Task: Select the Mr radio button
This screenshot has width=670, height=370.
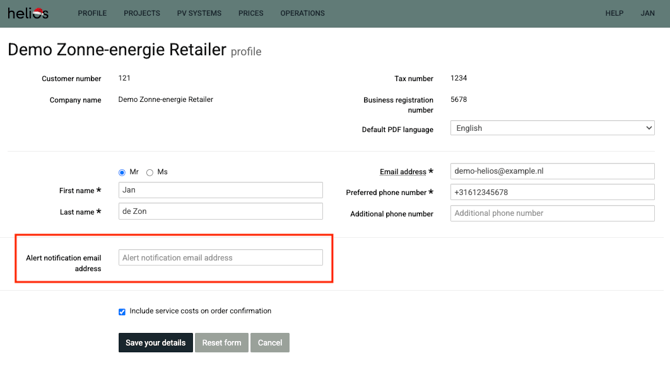Action: [122, 173]
